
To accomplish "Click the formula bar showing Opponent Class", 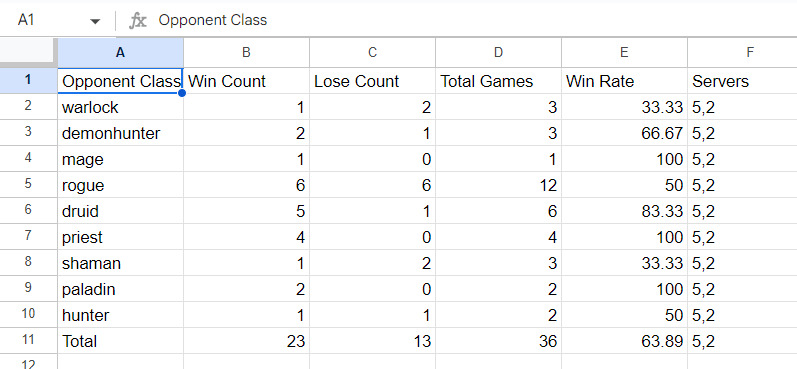I will point(475,20).
